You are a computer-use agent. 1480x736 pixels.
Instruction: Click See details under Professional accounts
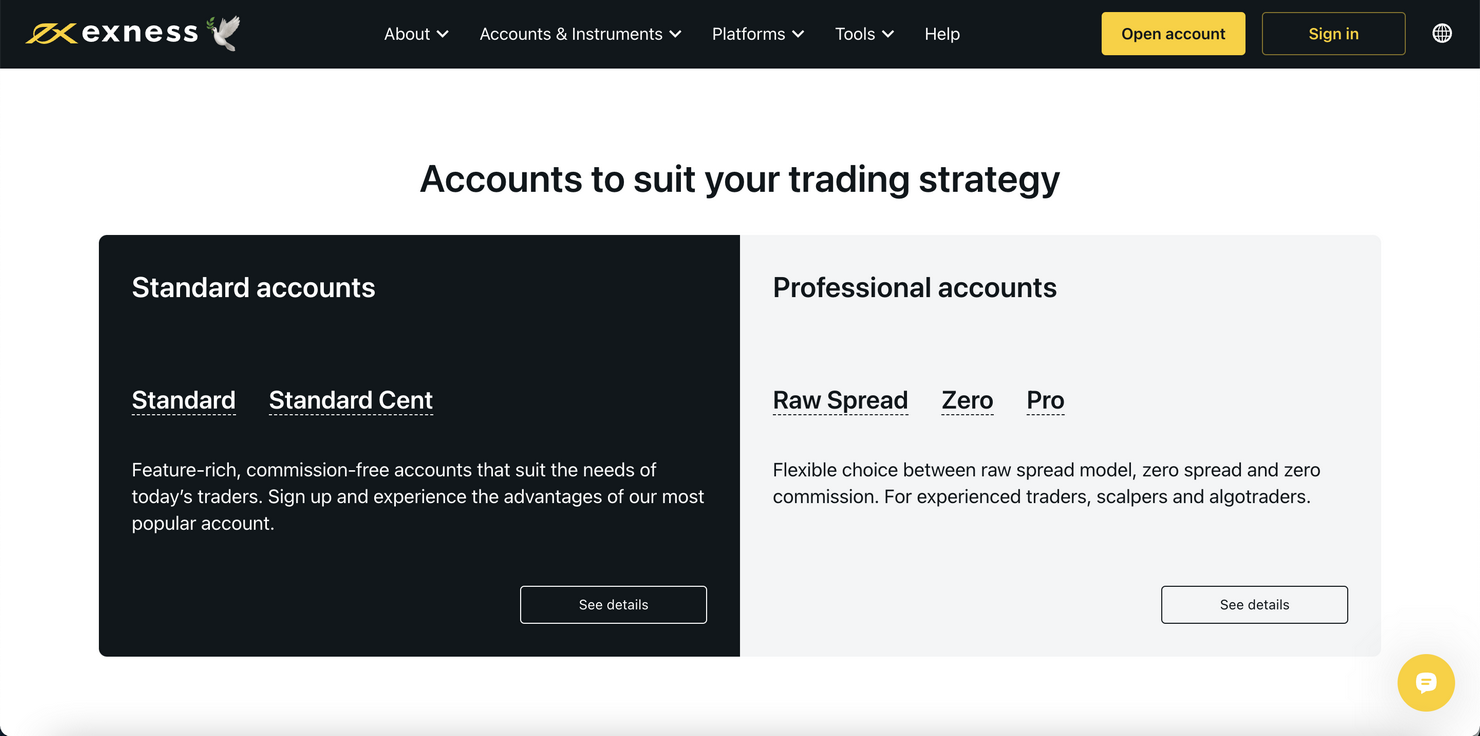click(1254, 604)
